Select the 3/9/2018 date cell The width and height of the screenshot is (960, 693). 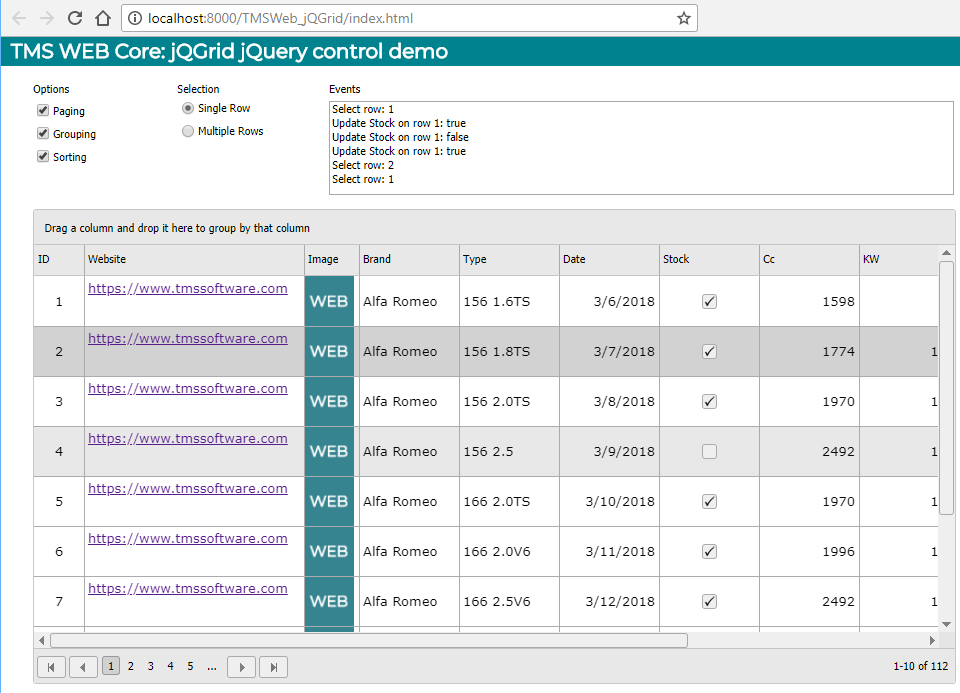tap(609, 451)
